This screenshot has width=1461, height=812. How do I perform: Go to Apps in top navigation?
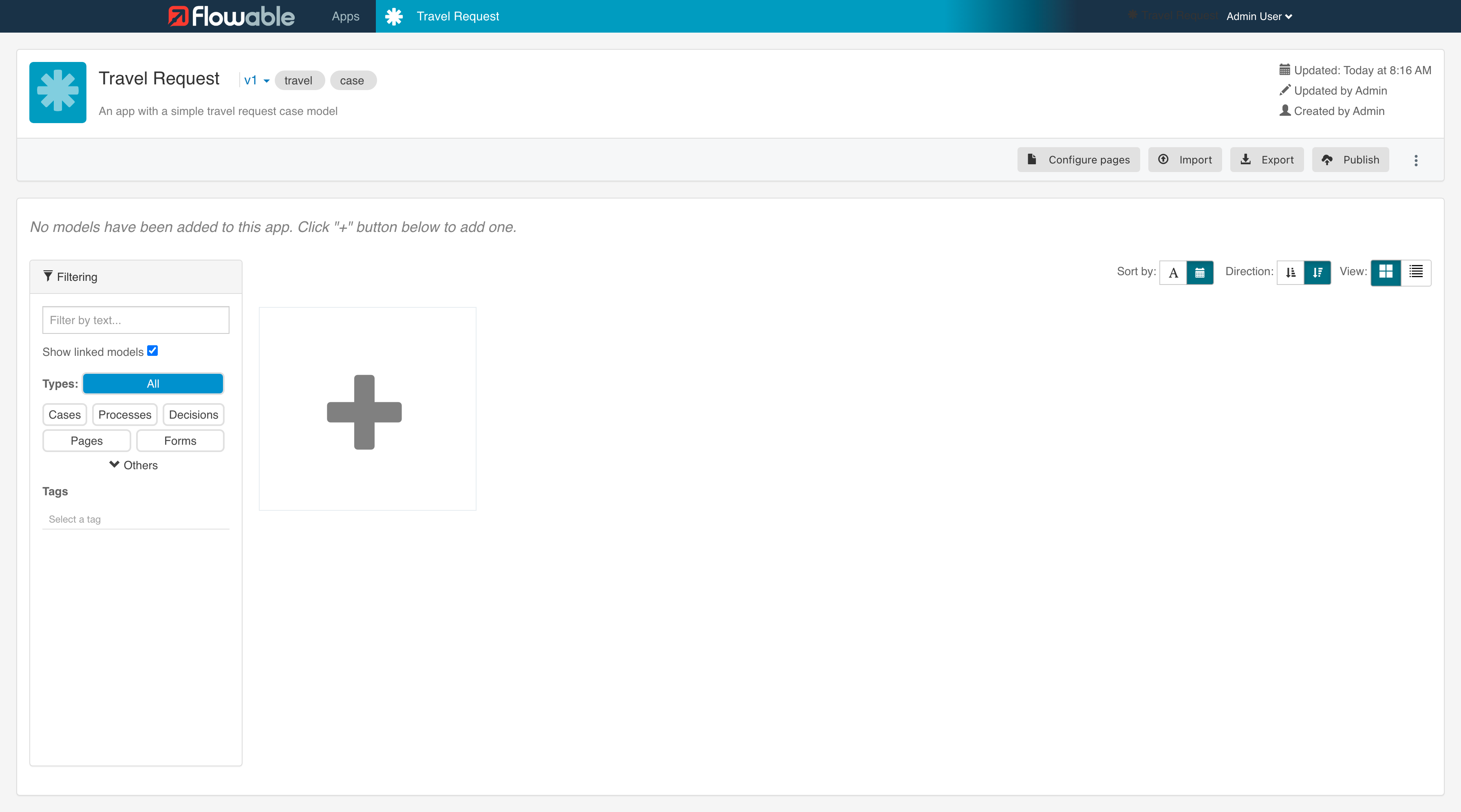pos(345,16)
